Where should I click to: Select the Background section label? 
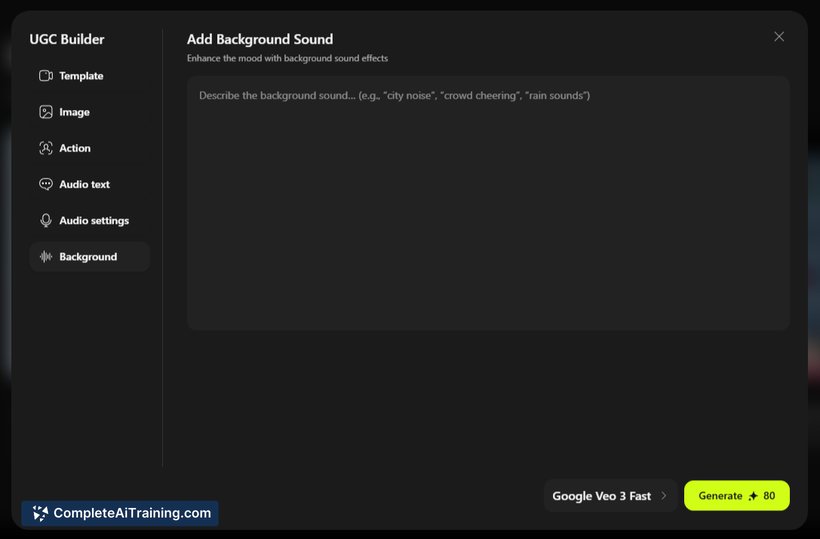[88, 257]
